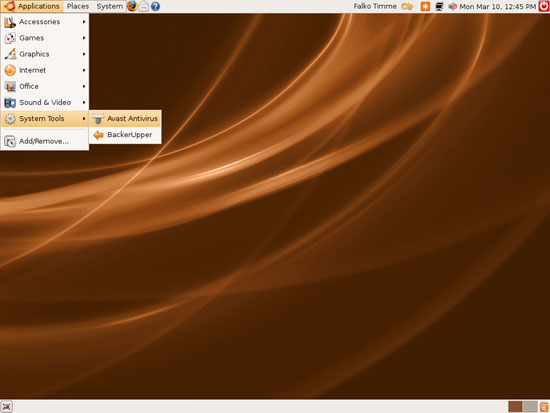This screenshot has width=550, height=413.
Task: Expand the Accessories submenu
Action: 45,22
